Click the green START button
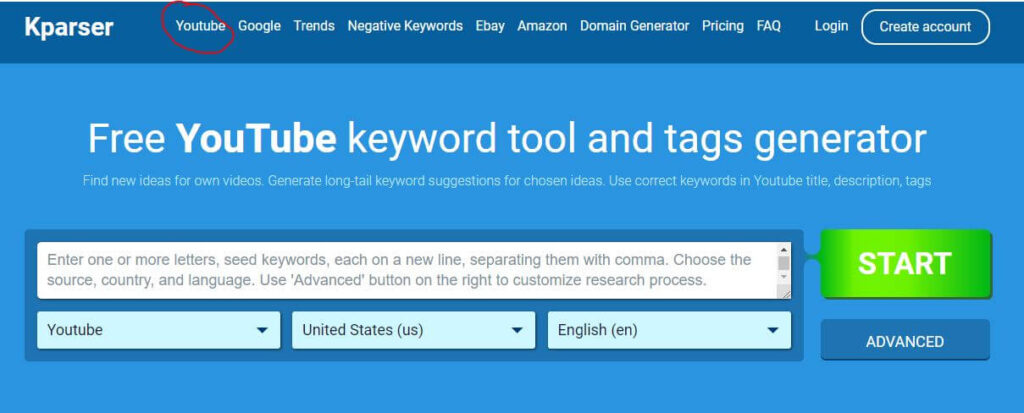1024x413 pixels. [905, 263]
